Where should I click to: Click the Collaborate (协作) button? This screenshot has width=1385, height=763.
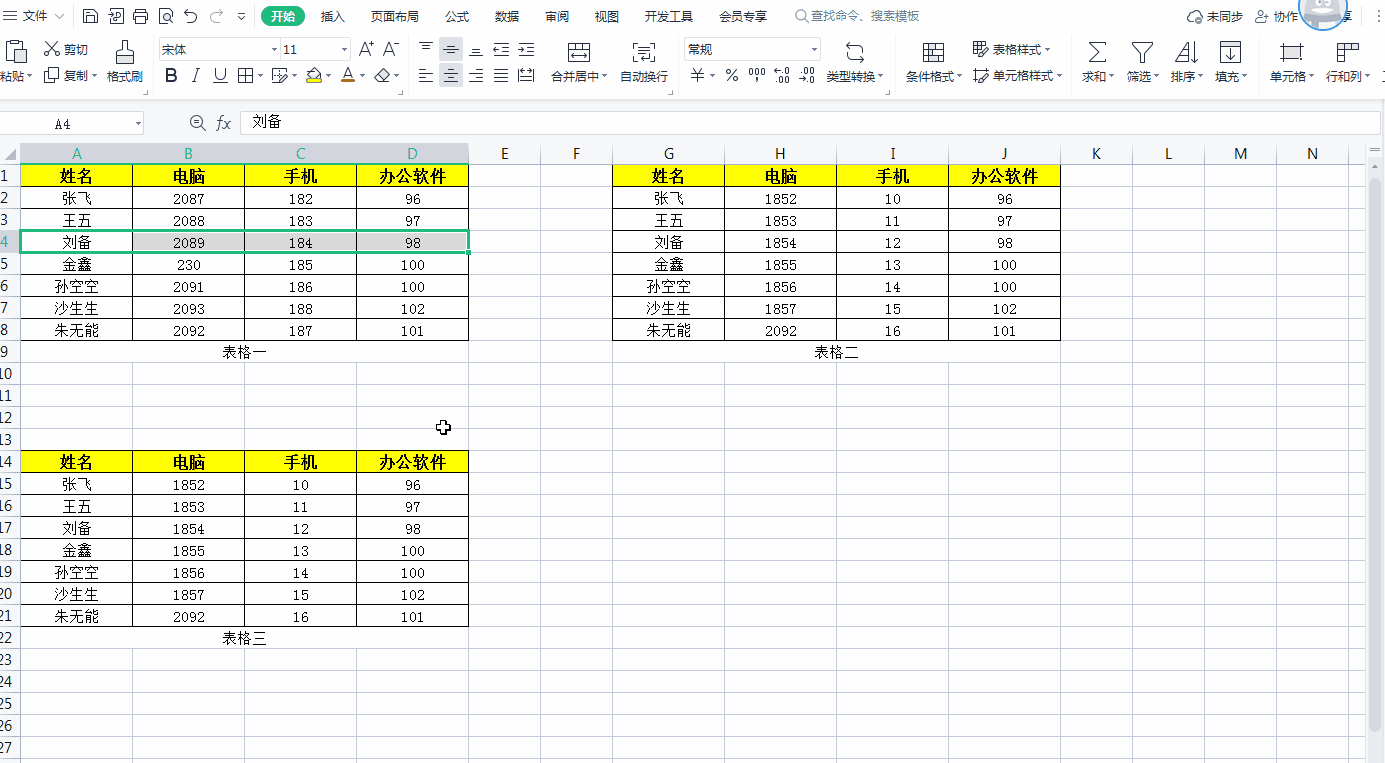tap(1276, 16)
